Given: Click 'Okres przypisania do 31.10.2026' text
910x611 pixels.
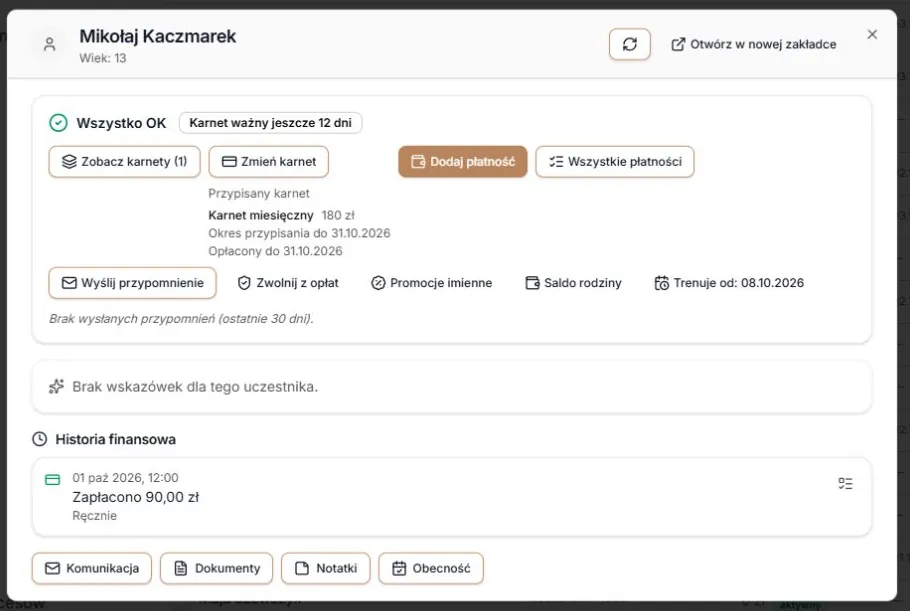Looking at the screenshot, I should (299, 233).
